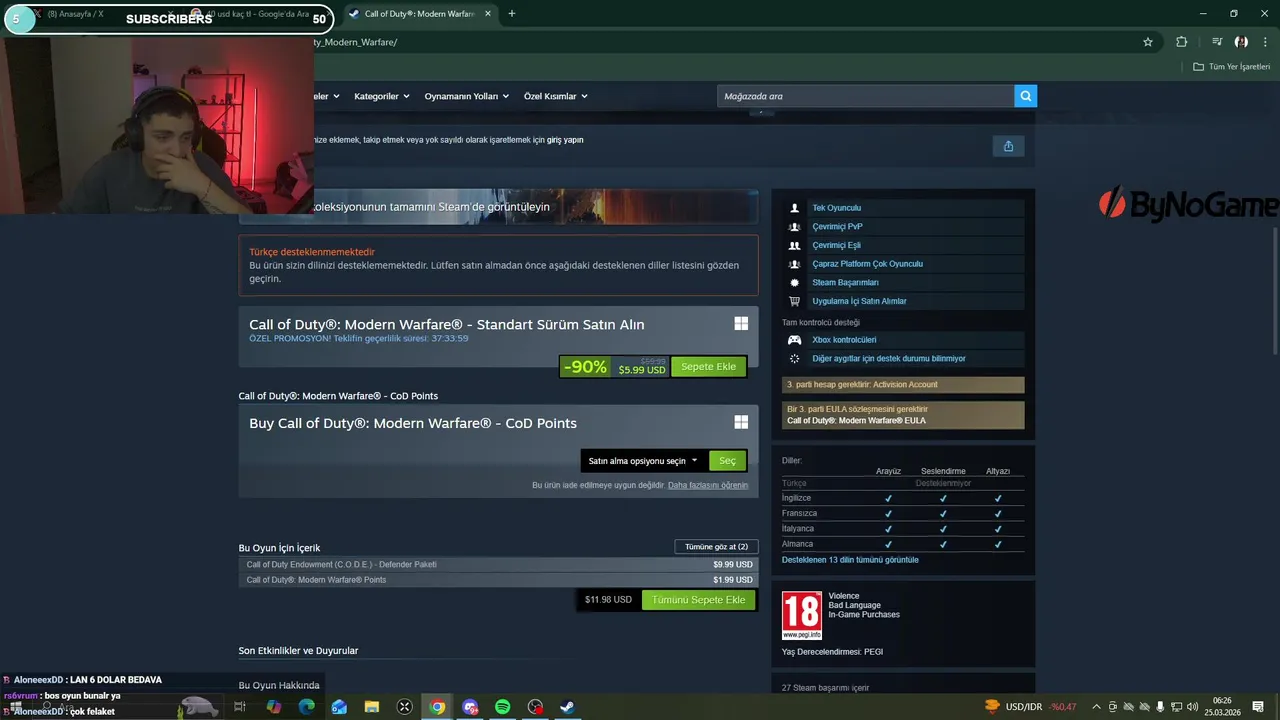Image resolution: width=1280 pixels, height=720 pixels.
Task: Click the Çevrimiçi PvP feature link
Action: click(x=837, y=227)
